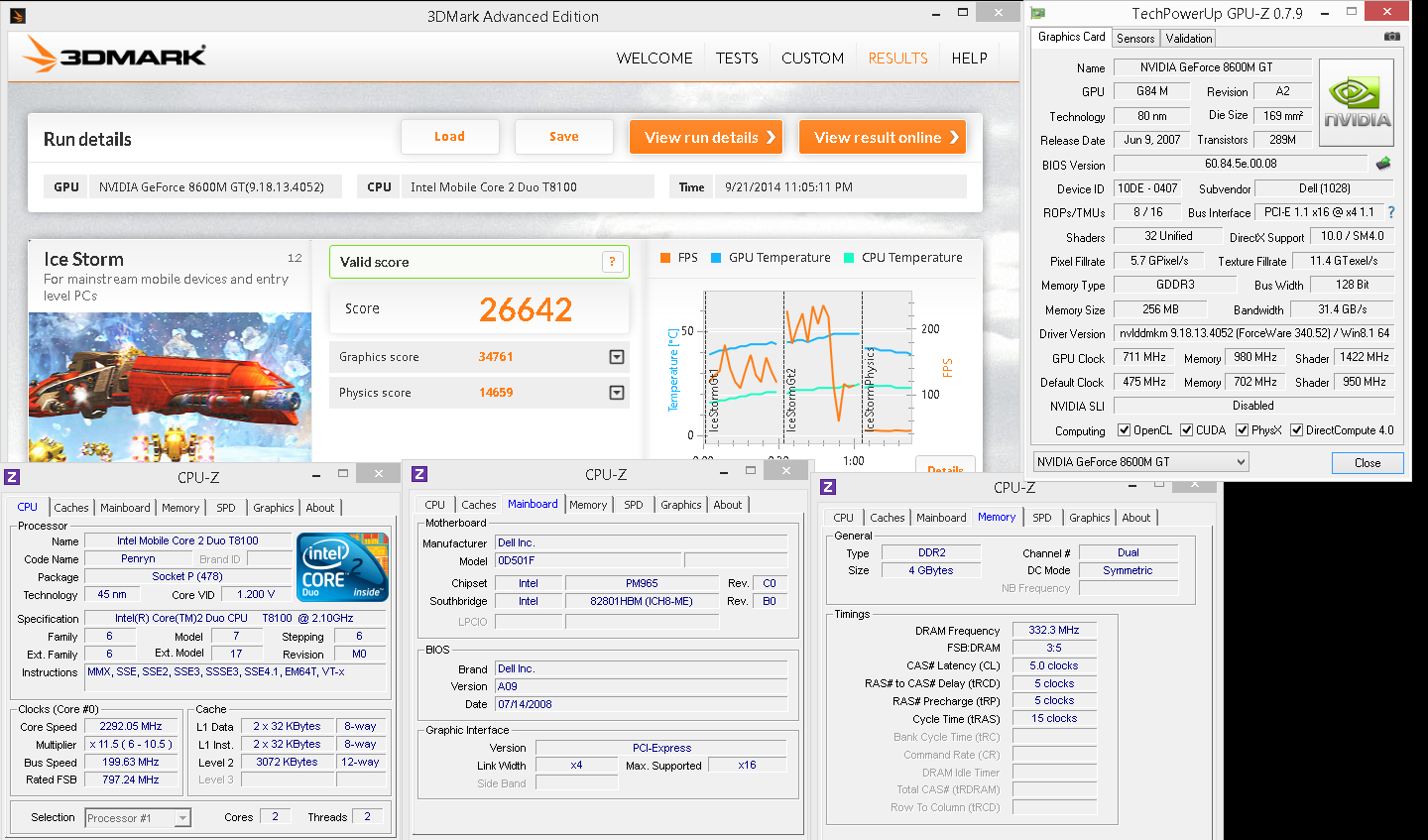Click the orange FPS legend swatch
1428x840 pixels.
(x=666, y=258)
